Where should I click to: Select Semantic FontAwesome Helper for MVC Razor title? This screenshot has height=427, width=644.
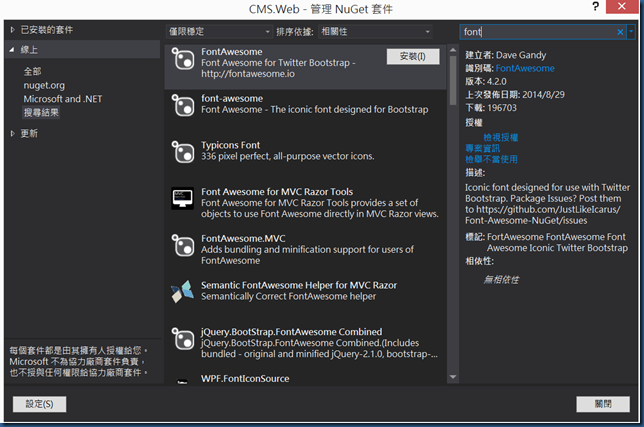pos(299,285)
